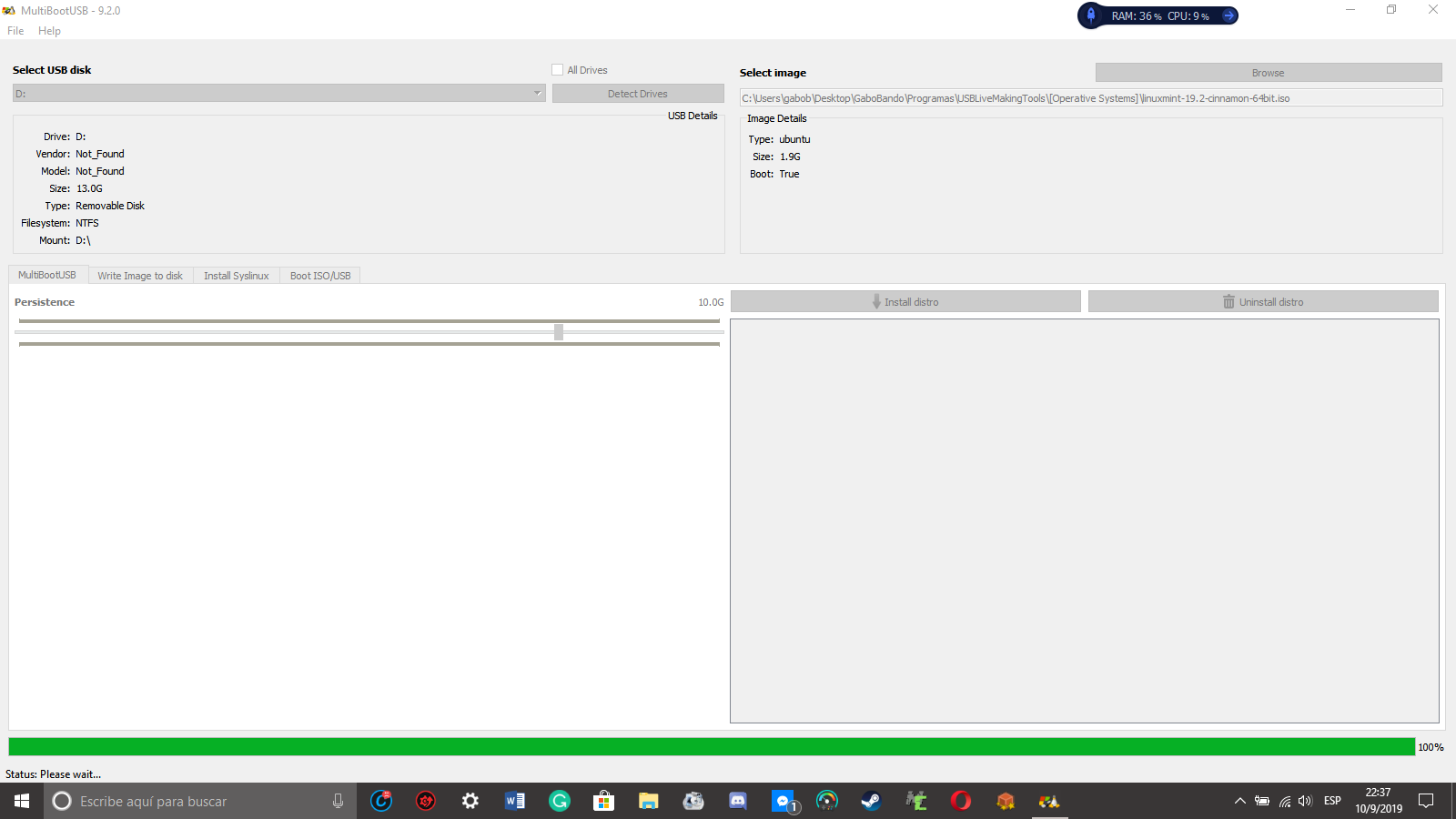Show hidden system tray icons

(x=1239, y=801)
